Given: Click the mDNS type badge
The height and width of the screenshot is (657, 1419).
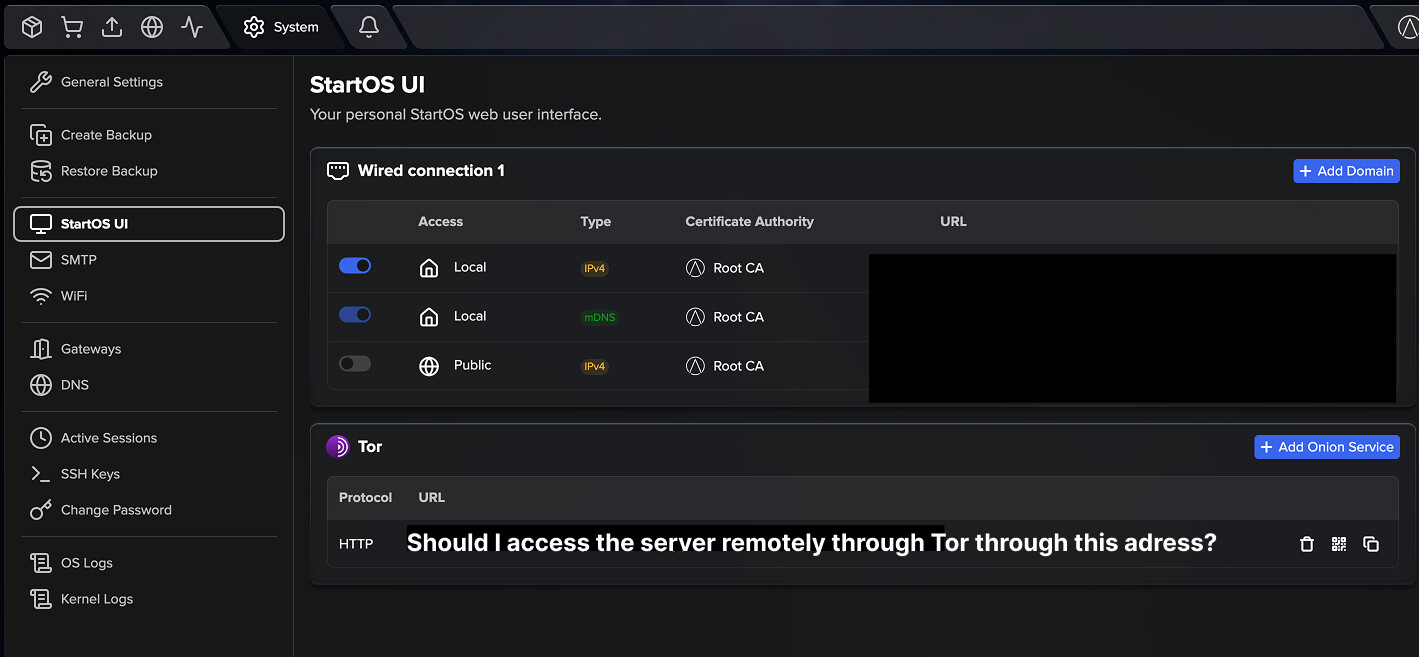Looking at the screenshot, I should point(600,317).
